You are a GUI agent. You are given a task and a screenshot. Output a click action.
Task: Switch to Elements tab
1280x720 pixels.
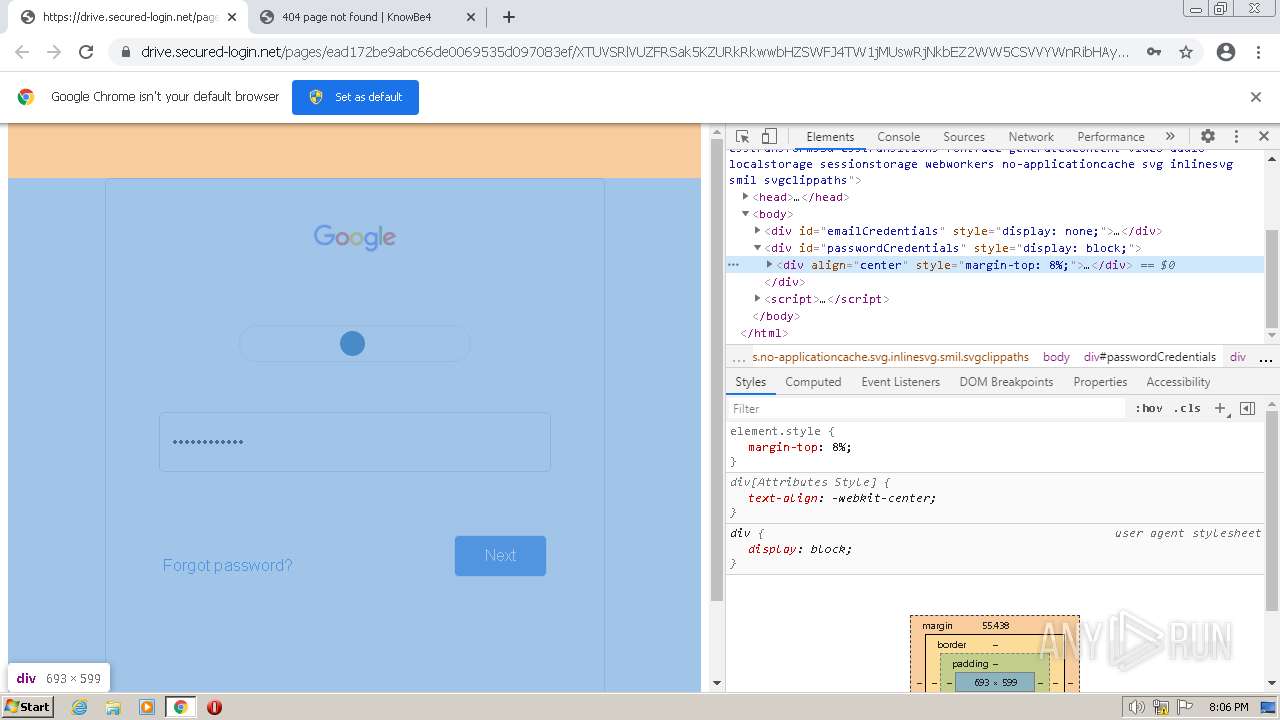(x=830, y=137)
